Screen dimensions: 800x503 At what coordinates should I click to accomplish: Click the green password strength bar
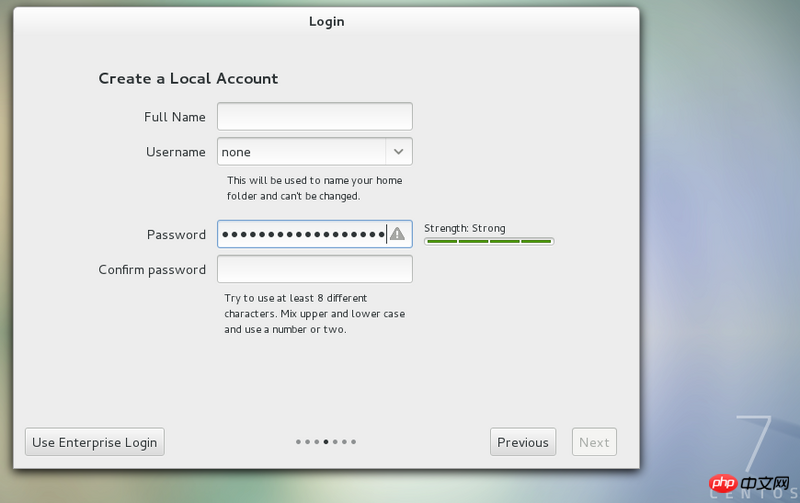click(488, 241)
